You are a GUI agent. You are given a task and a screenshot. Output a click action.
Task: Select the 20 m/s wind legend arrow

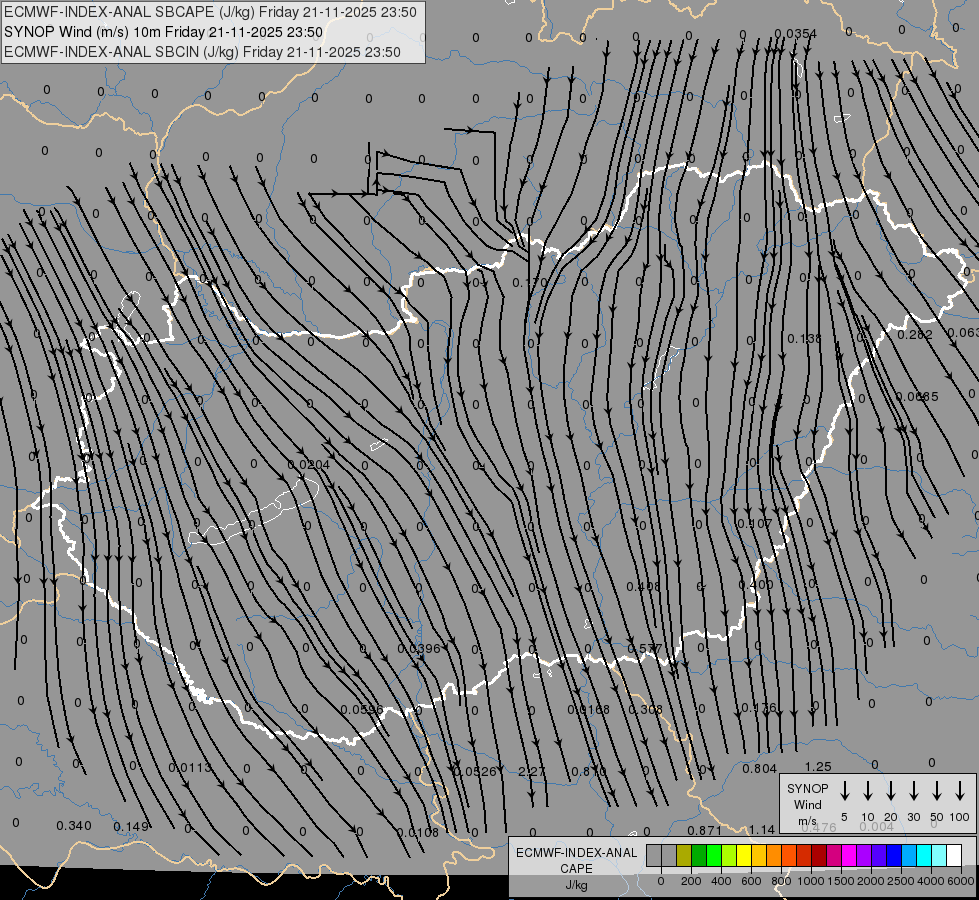(x=891, y=791)
